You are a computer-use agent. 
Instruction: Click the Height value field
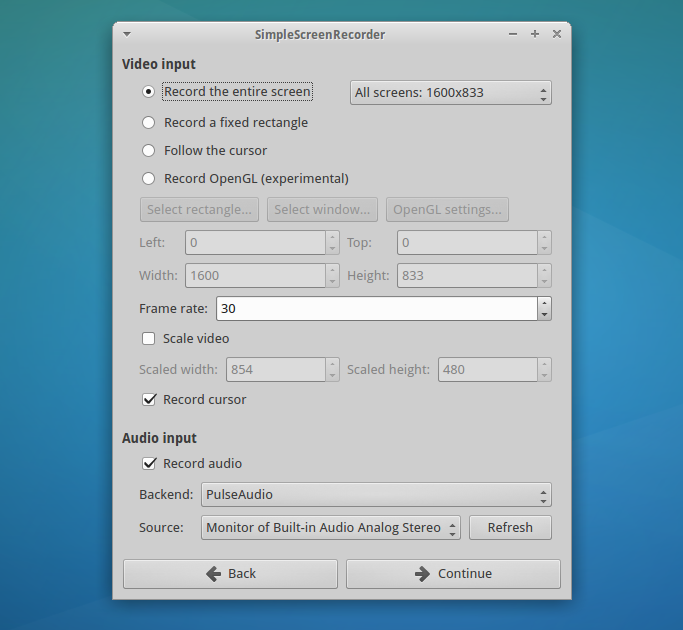(467, 275)
